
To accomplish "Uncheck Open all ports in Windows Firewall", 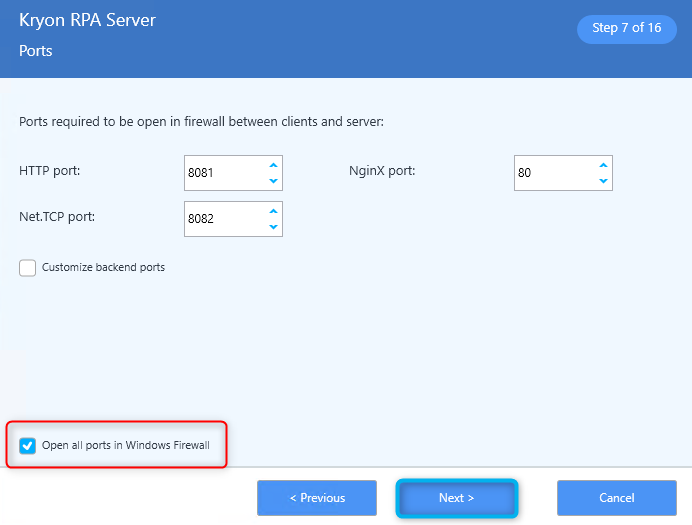I will [x=28, y=445].
